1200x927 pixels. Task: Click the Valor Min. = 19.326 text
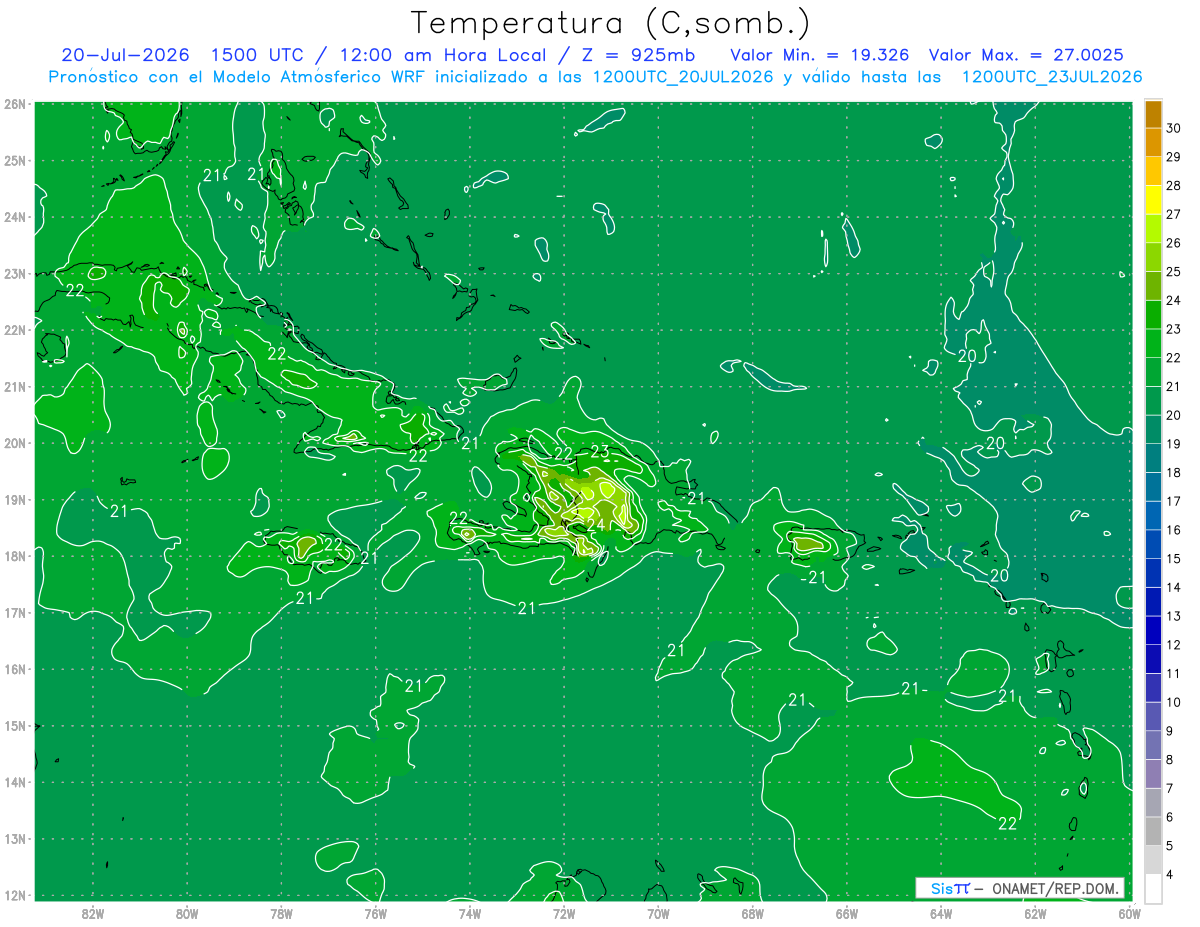tap(820, 55)
